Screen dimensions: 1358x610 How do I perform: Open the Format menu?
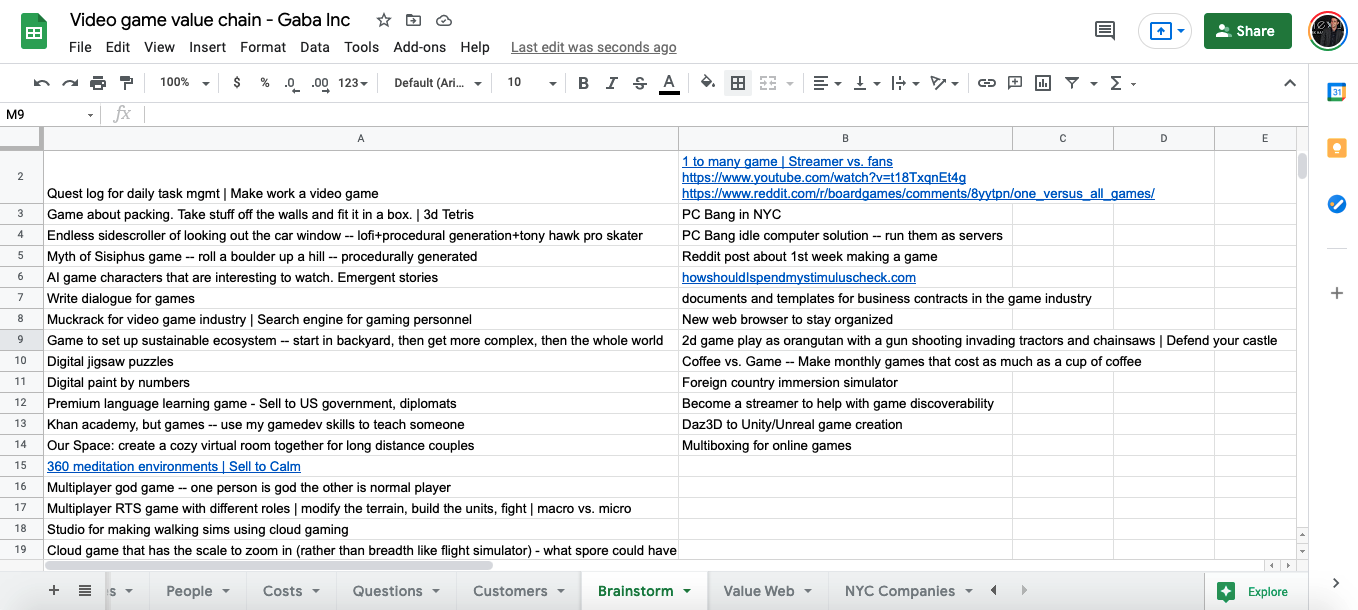(x=263, y=47)
